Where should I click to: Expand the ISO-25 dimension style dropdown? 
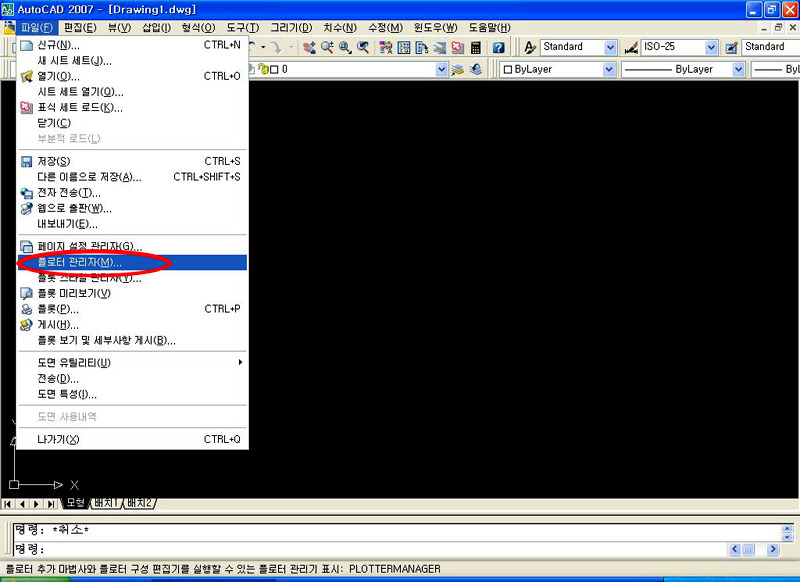tap(711, 47)
